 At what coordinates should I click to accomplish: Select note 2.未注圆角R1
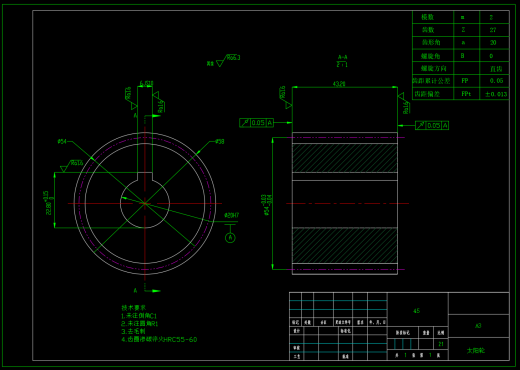click(x=140, y=324)
